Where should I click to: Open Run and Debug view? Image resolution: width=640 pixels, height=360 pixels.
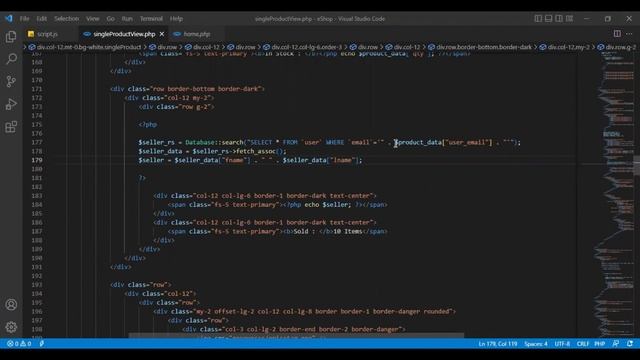tap(11, 104)
